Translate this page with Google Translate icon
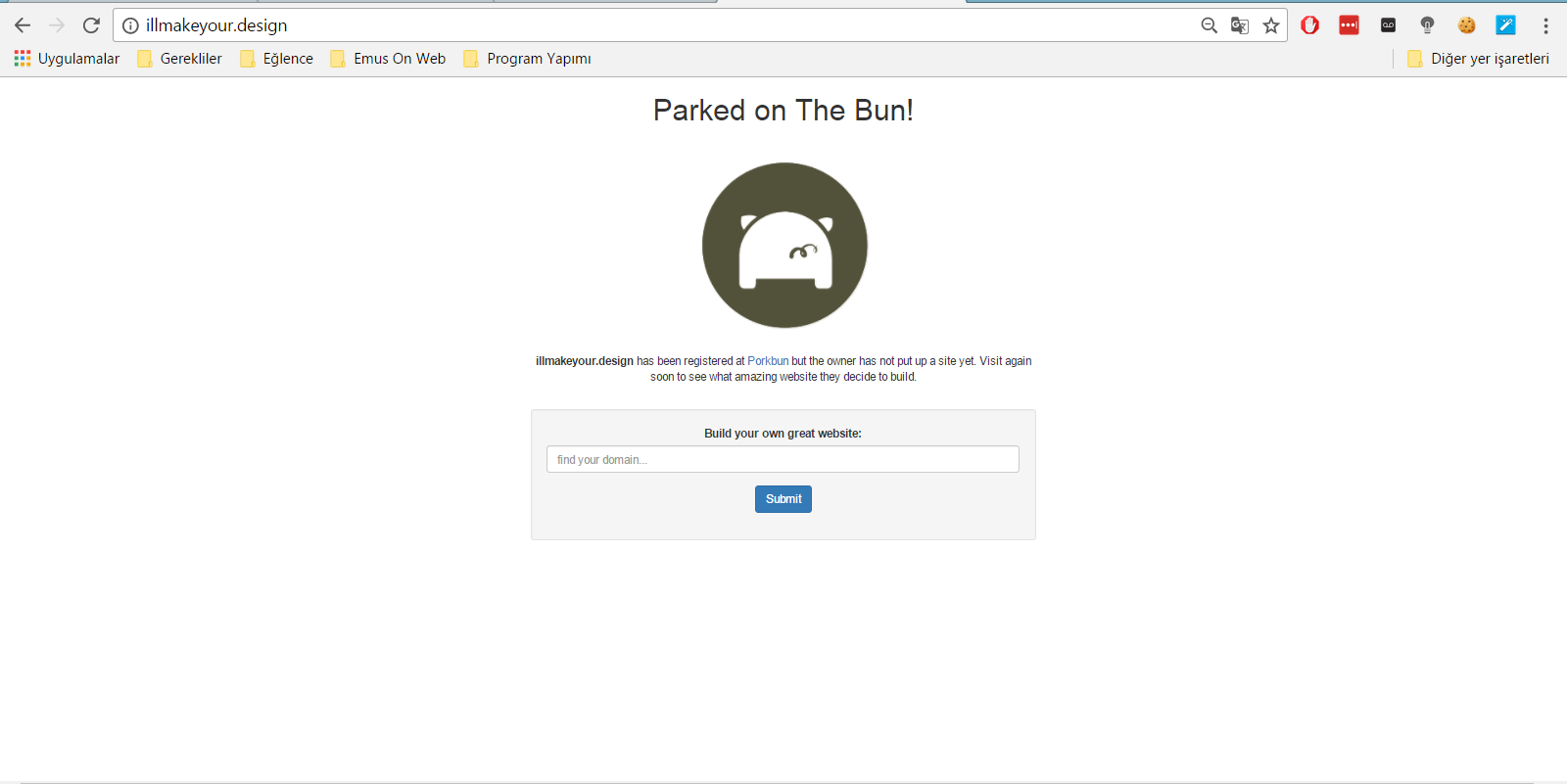Image resolution: width=1567 pixels, height=784 pixels. coord(1240,25)
